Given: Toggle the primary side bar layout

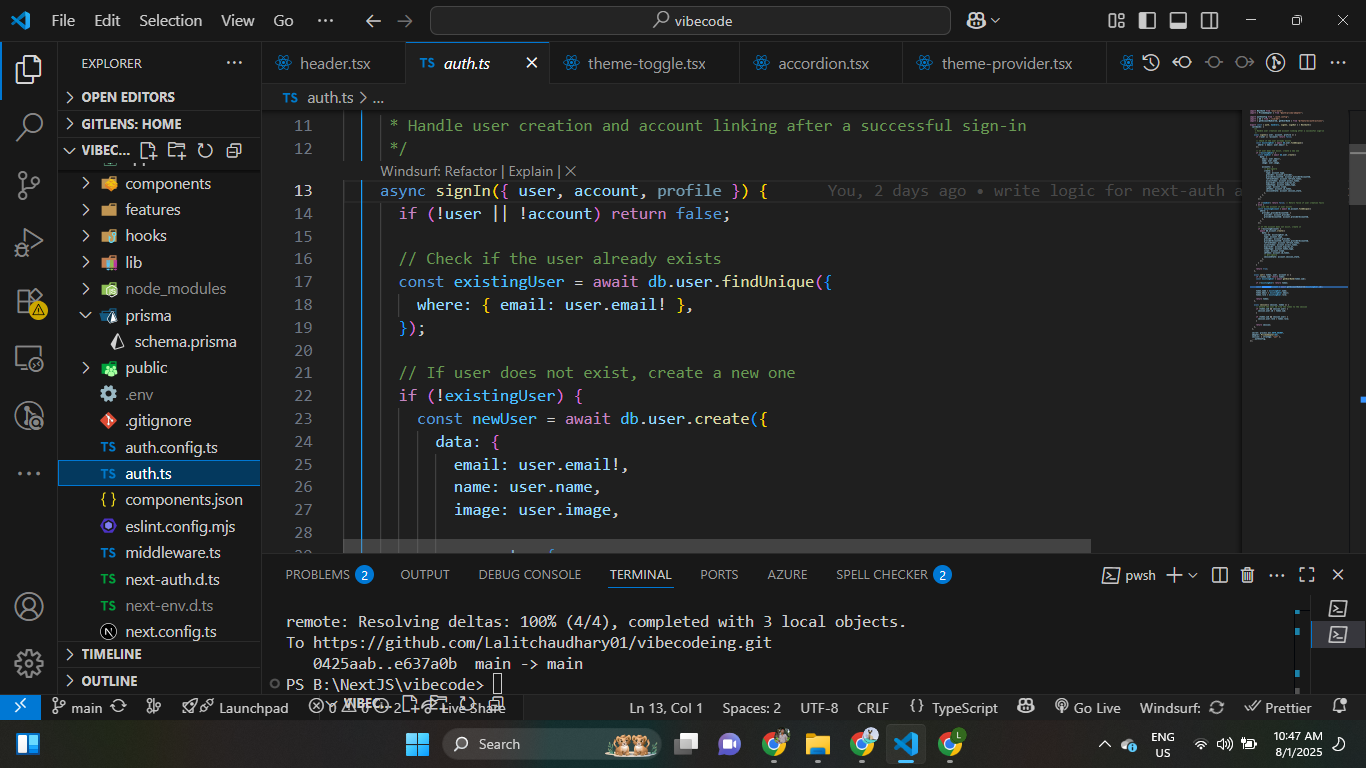Looking at the screenshot, I should (x=1147, y=20).
